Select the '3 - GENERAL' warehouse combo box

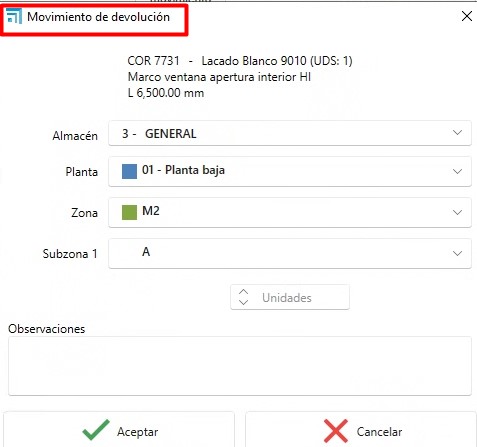point(290,133)
